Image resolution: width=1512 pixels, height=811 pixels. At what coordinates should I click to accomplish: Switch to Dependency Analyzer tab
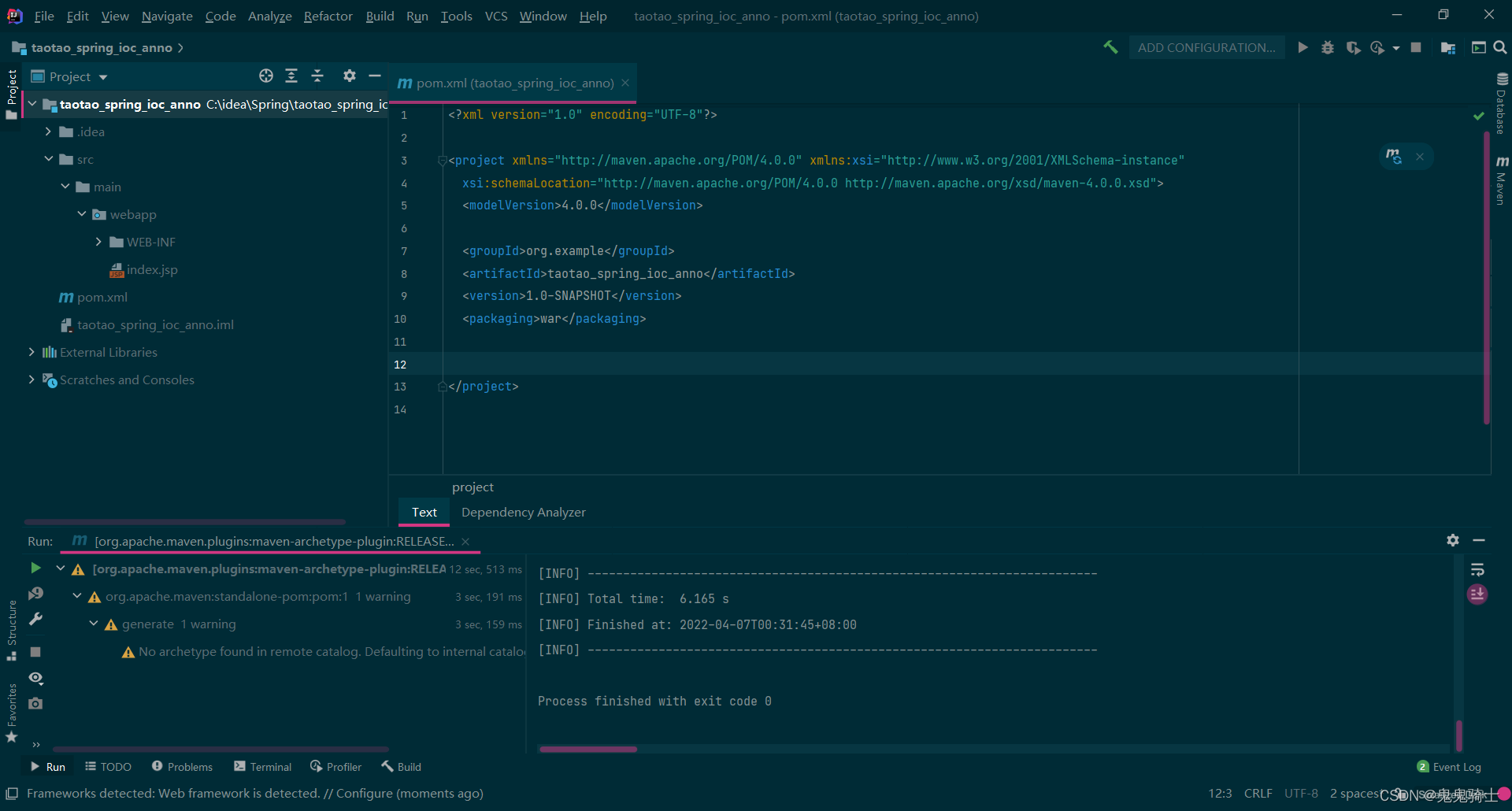pos(524,512)
